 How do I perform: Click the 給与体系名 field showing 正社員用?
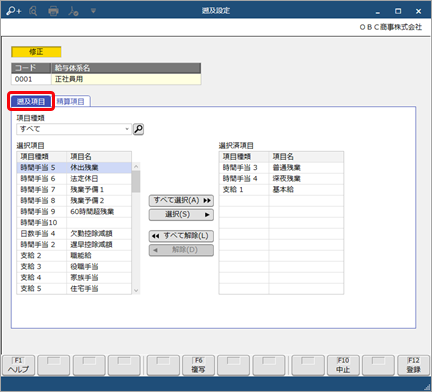(126, 79)
